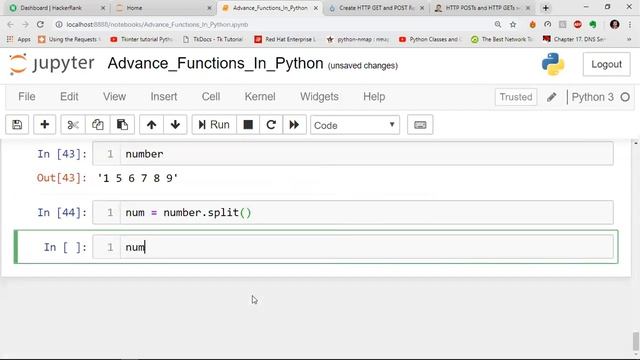Open Using the Requests bookmark

tap(69, 39)
